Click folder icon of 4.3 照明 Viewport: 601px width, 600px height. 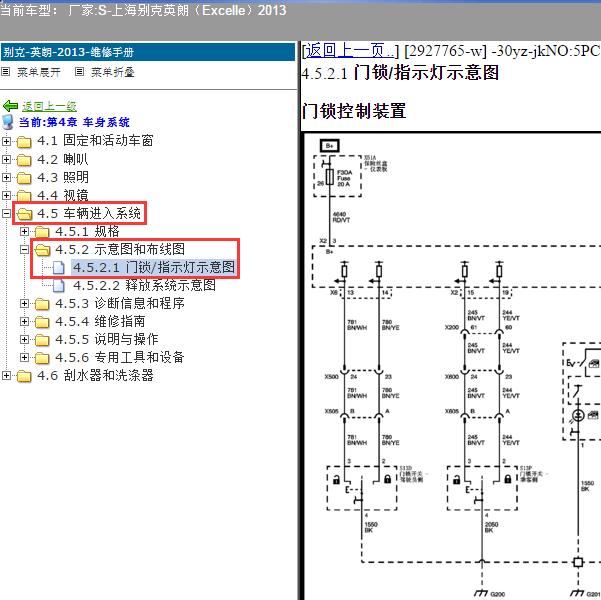point(24,178)
